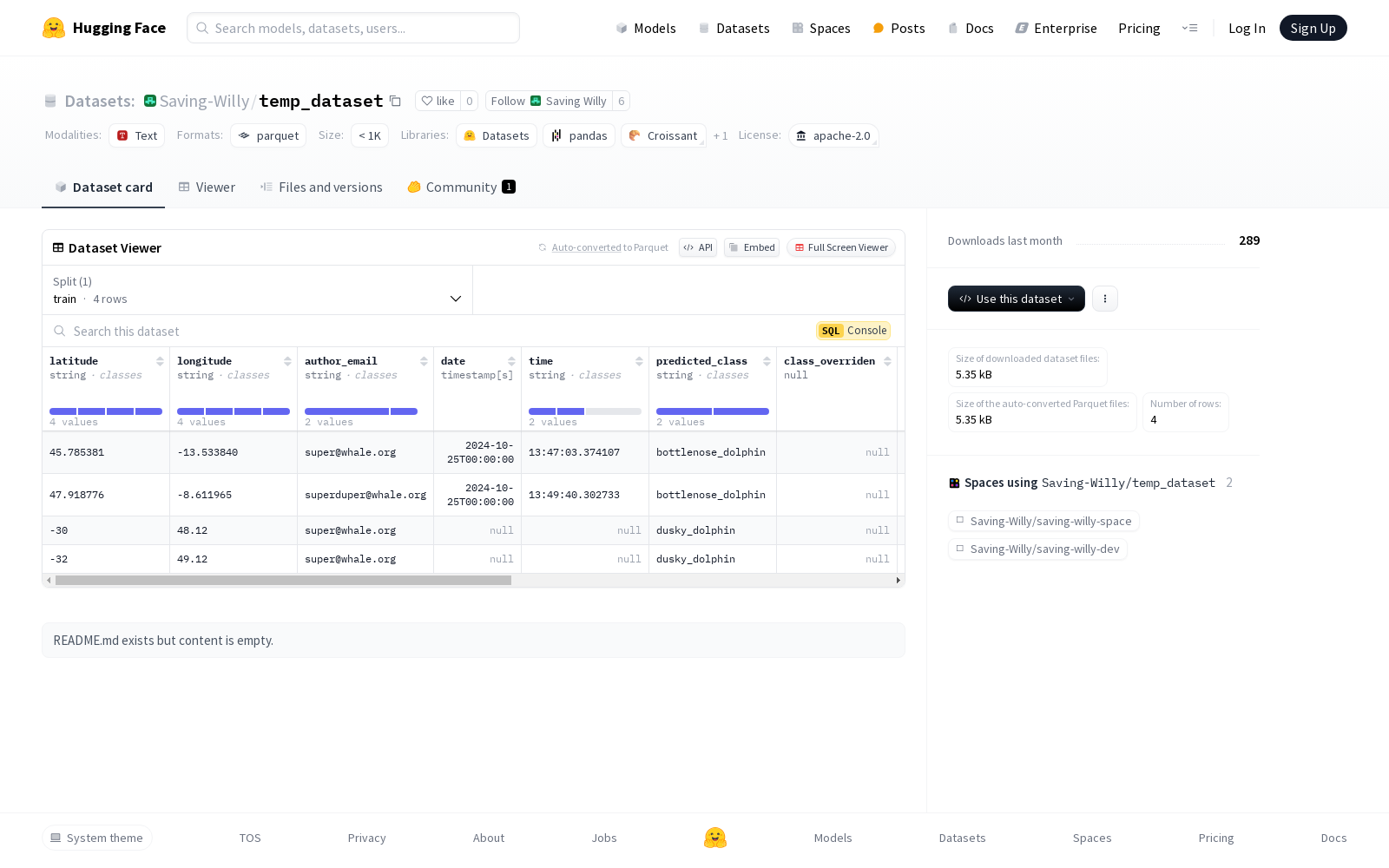Open the TOS footer link

click(x=250, y=838)
